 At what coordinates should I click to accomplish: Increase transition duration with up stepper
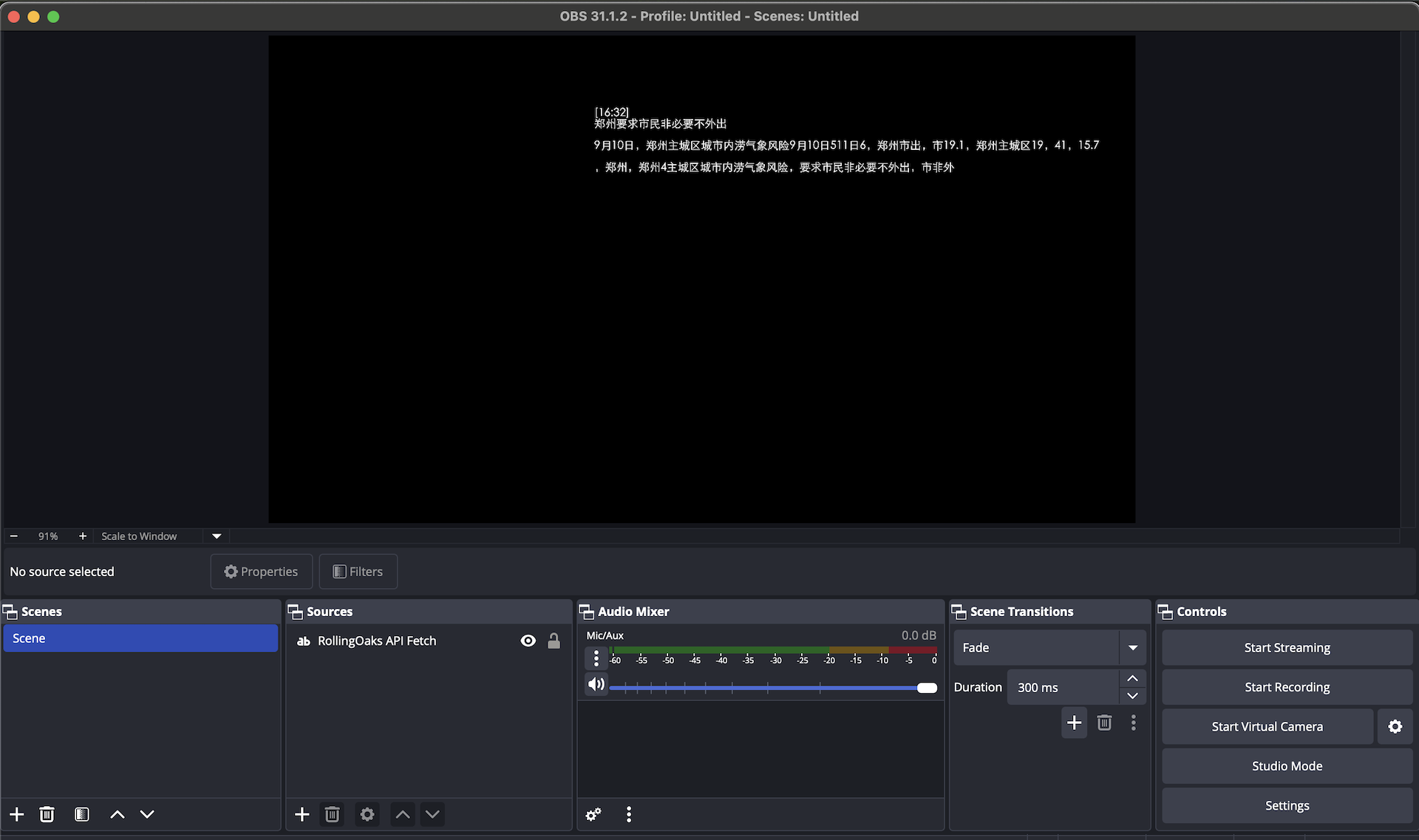(x=1132, y=678)
